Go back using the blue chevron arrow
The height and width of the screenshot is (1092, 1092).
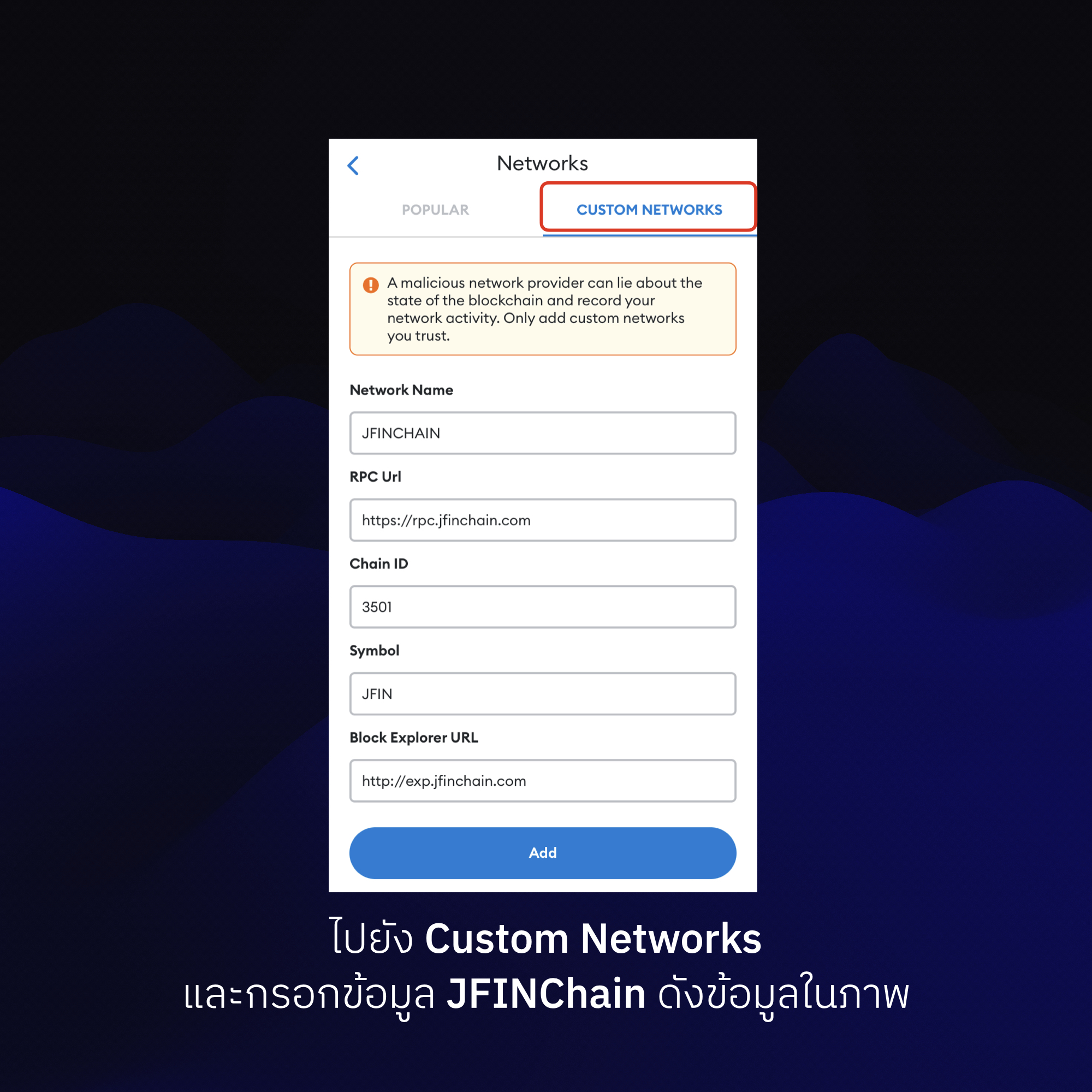click(x=353, y=165)
